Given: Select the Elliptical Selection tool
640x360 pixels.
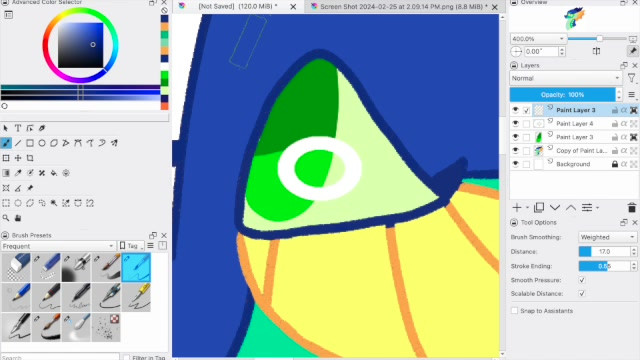Looking at the screenshot, I should [x=18, y=203].
